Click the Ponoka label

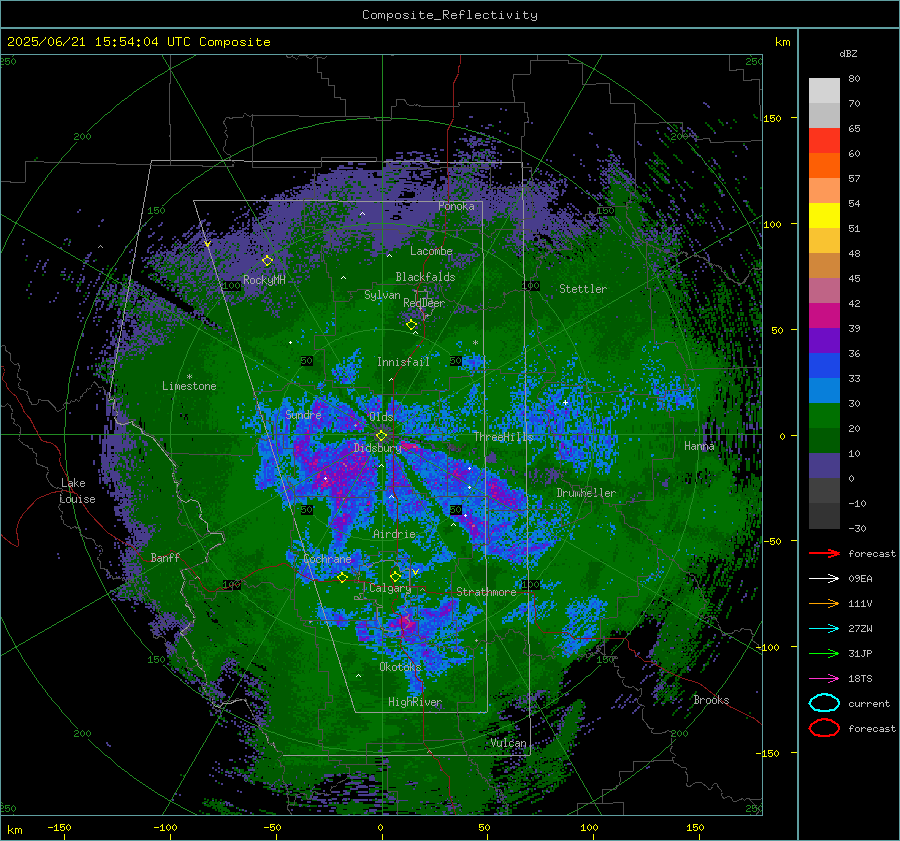coord(456,206)
